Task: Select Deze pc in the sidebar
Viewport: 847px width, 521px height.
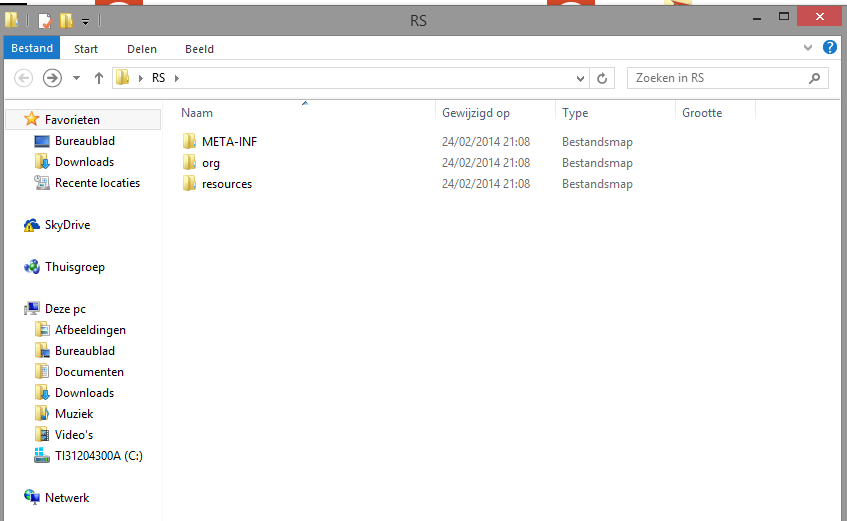Action: [65, 309]
